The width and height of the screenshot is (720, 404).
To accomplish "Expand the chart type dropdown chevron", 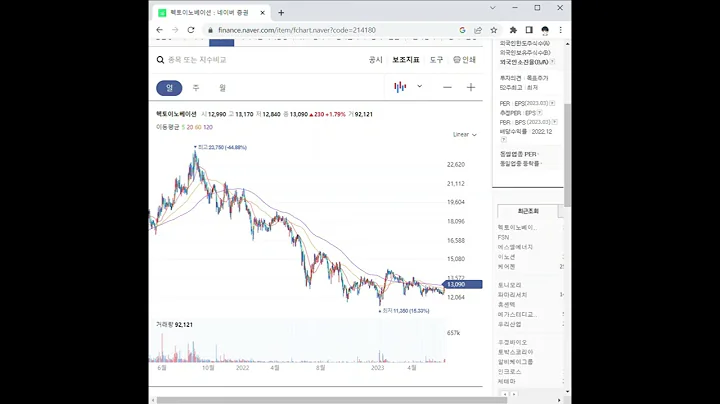I will (419, 86).
